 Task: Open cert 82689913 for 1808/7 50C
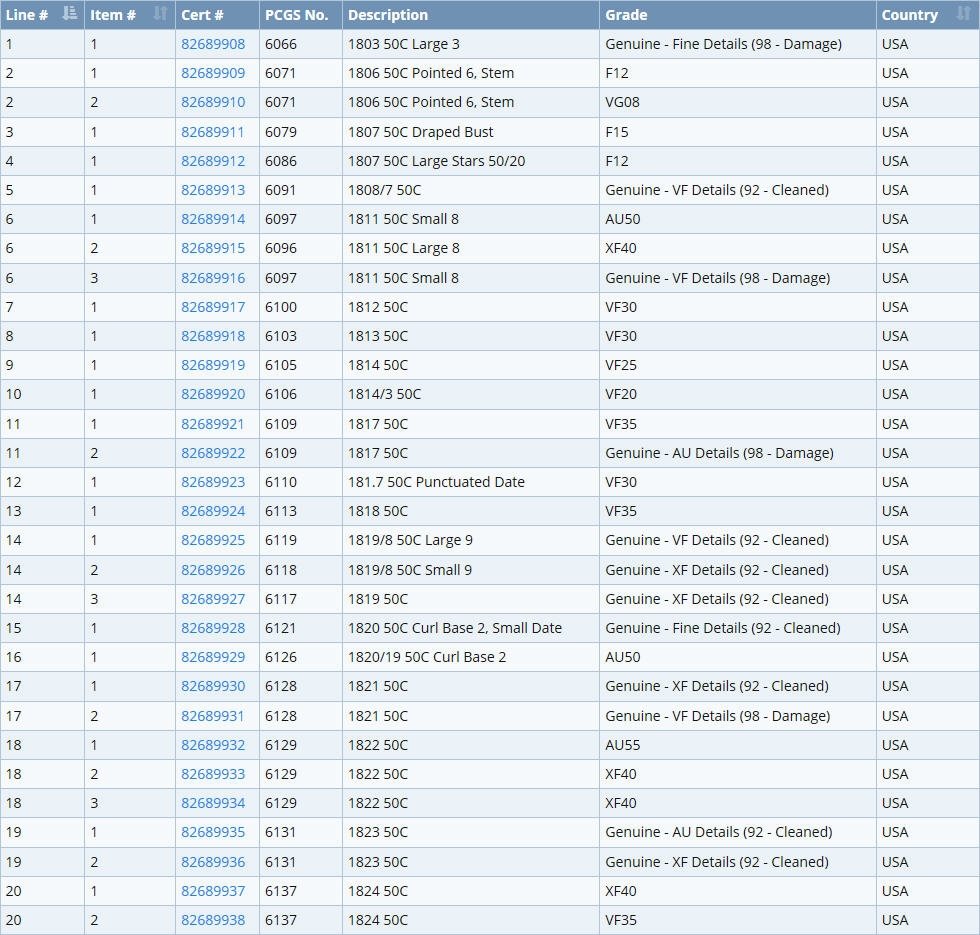pyautogui.click(x=213, y=190)
